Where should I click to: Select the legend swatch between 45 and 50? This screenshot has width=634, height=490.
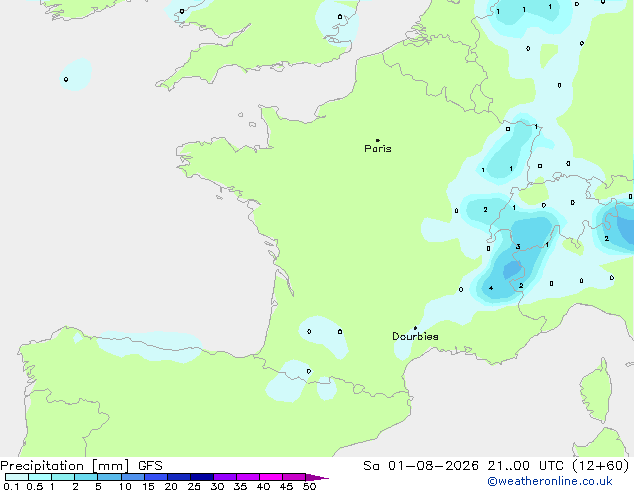294,477
